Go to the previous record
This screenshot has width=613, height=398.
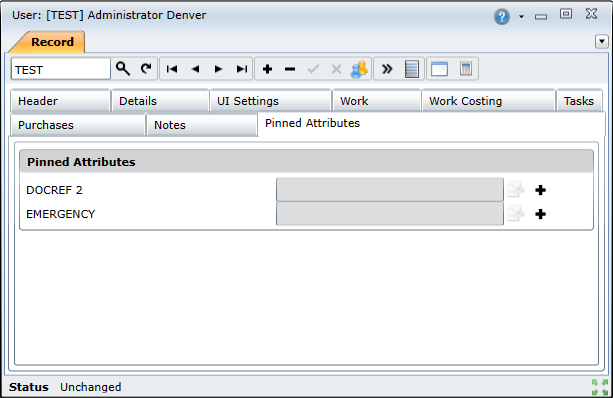pyautogui.click(x=195, y=69)
